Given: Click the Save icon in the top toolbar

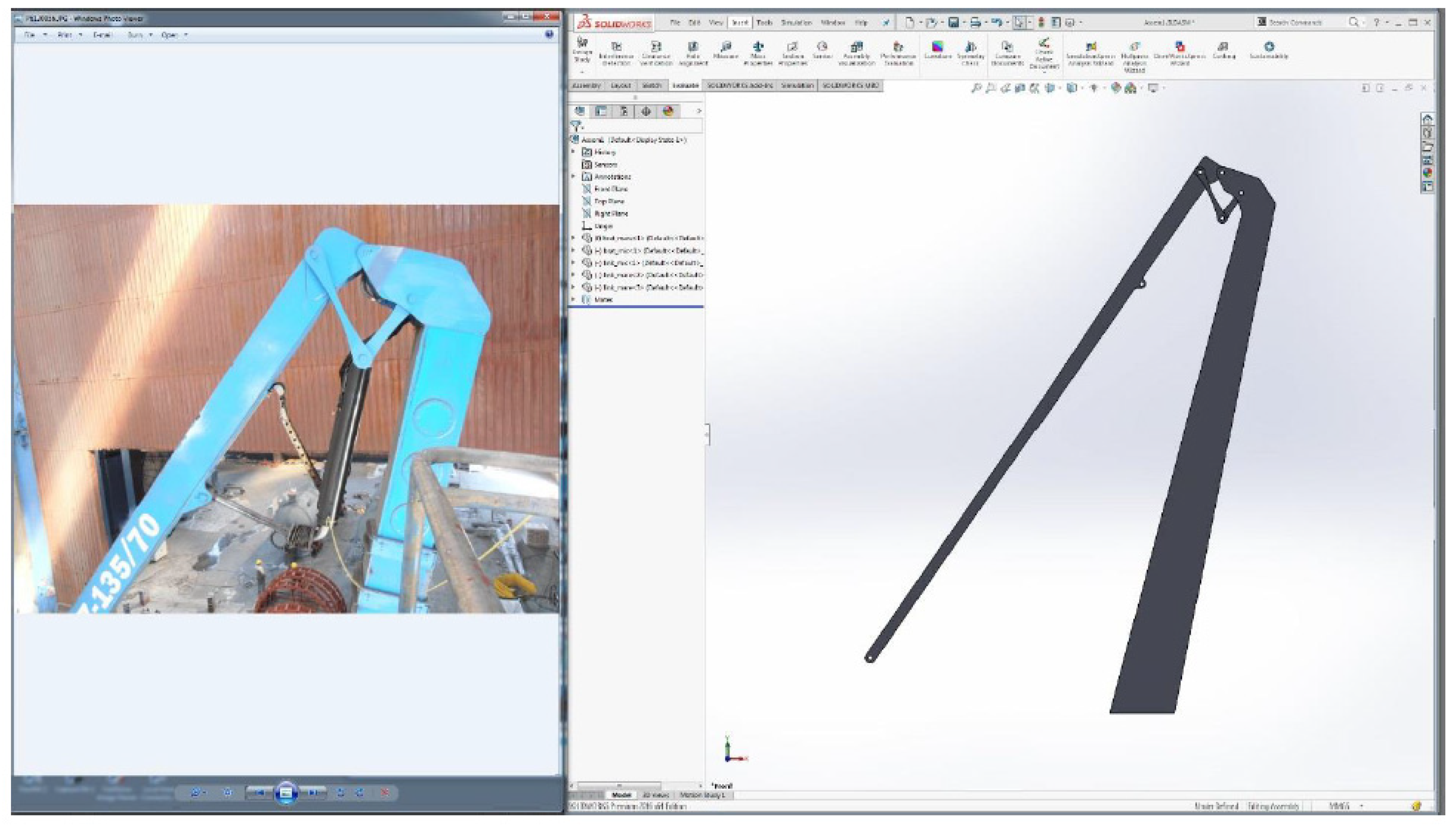Looking at the screenshot, I should 953,23.
